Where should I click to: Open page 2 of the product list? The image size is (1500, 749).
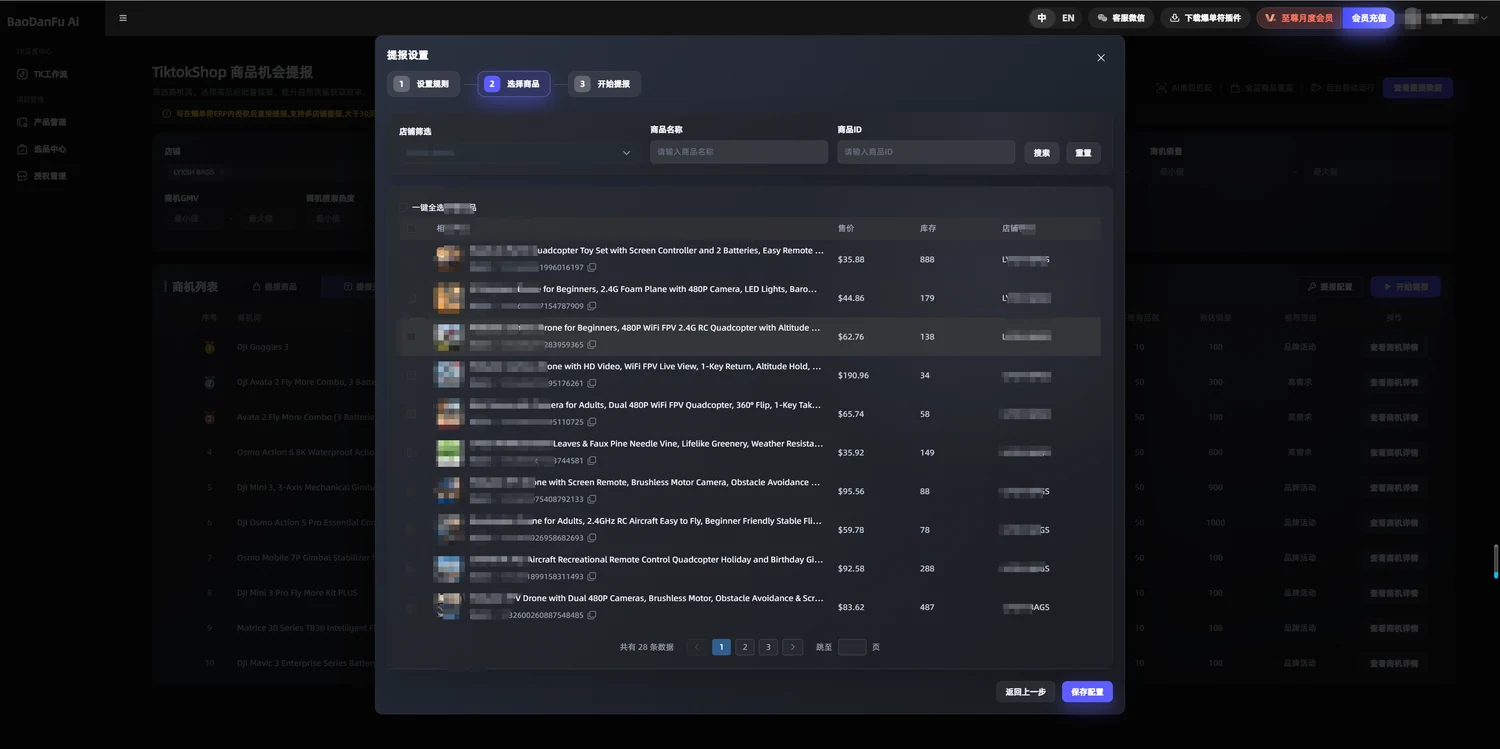click(745, 647)
